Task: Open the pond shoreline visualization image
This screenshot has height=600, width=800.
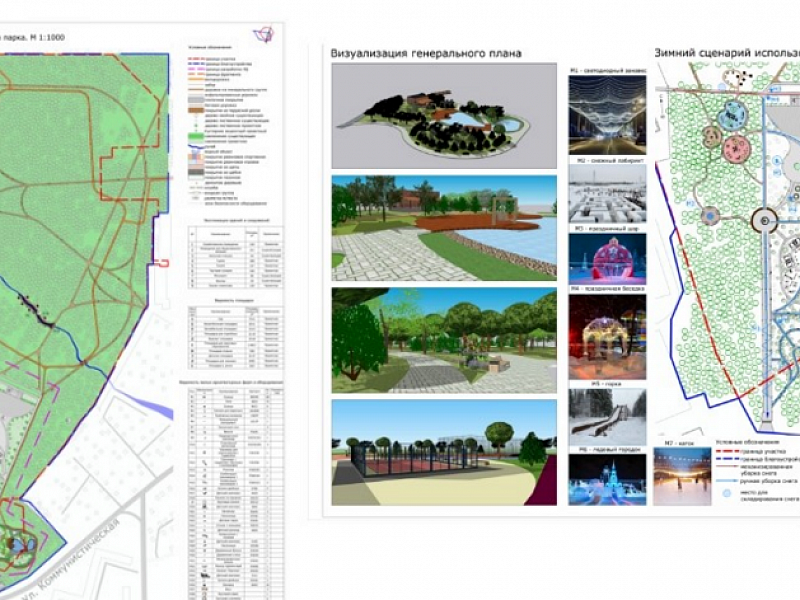Action: [x=444, y=223]
